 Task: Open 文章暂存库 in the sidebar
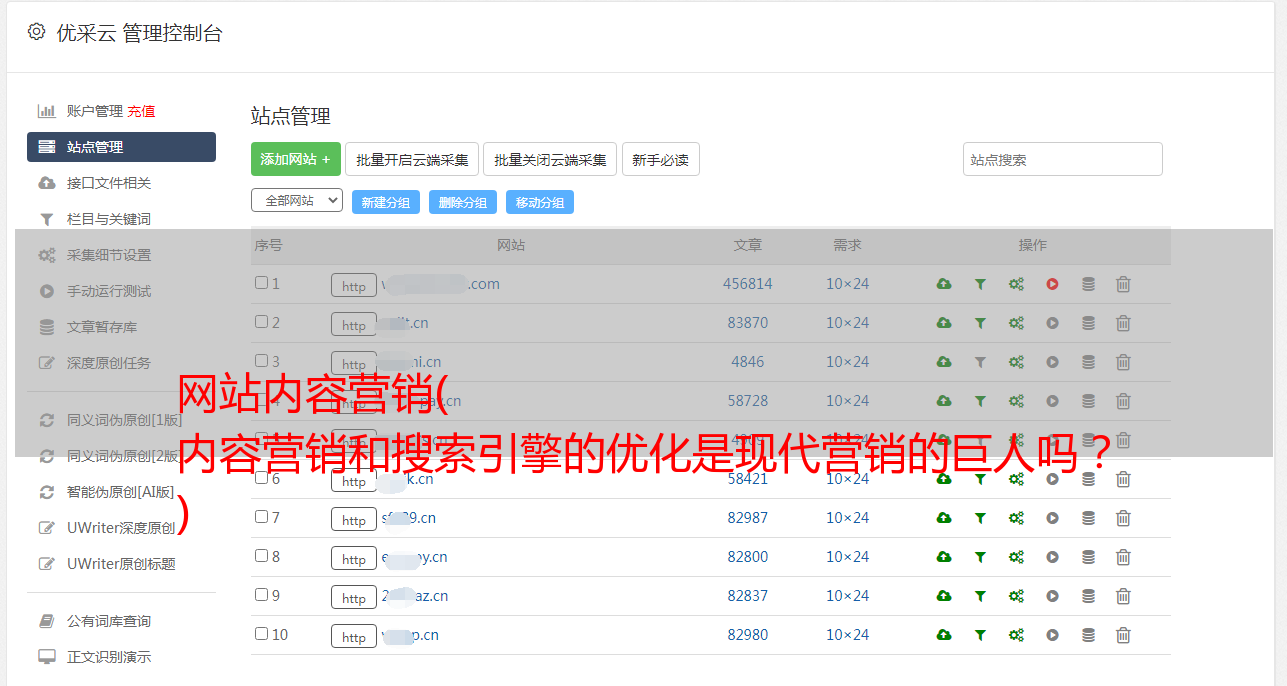[102, 327]
